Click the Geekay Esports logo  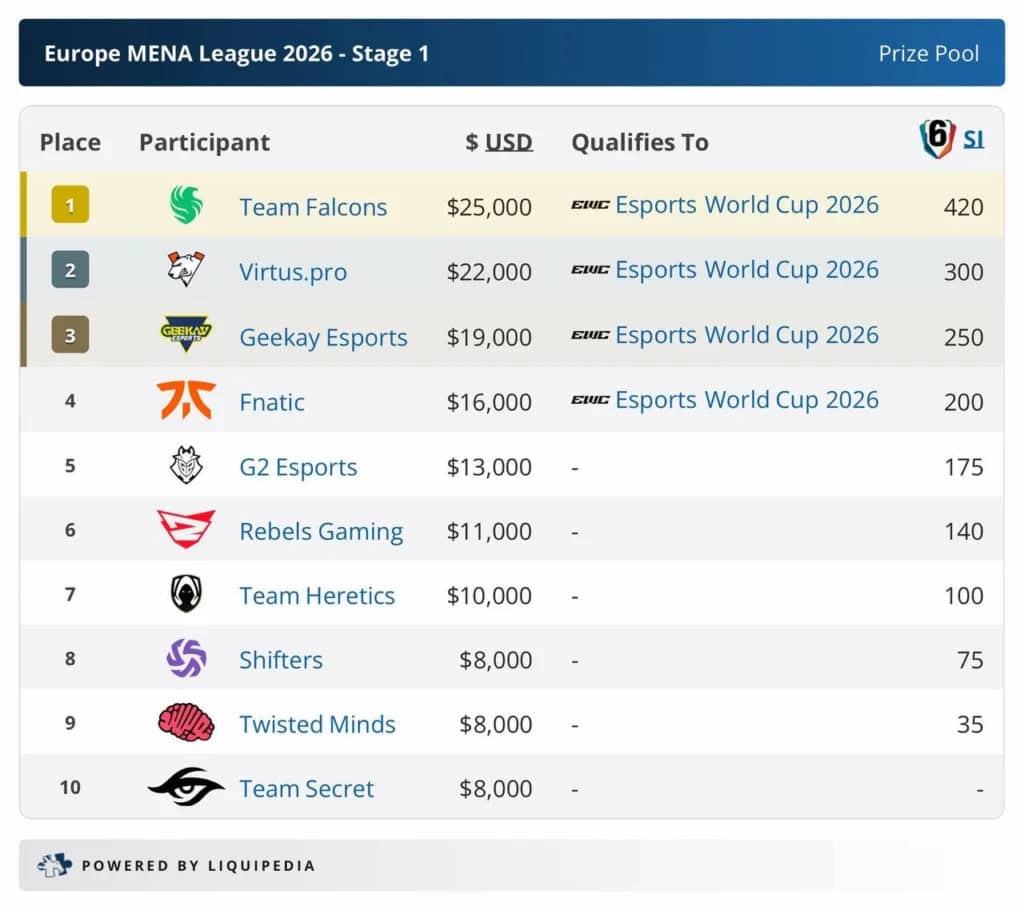[186, 334]
